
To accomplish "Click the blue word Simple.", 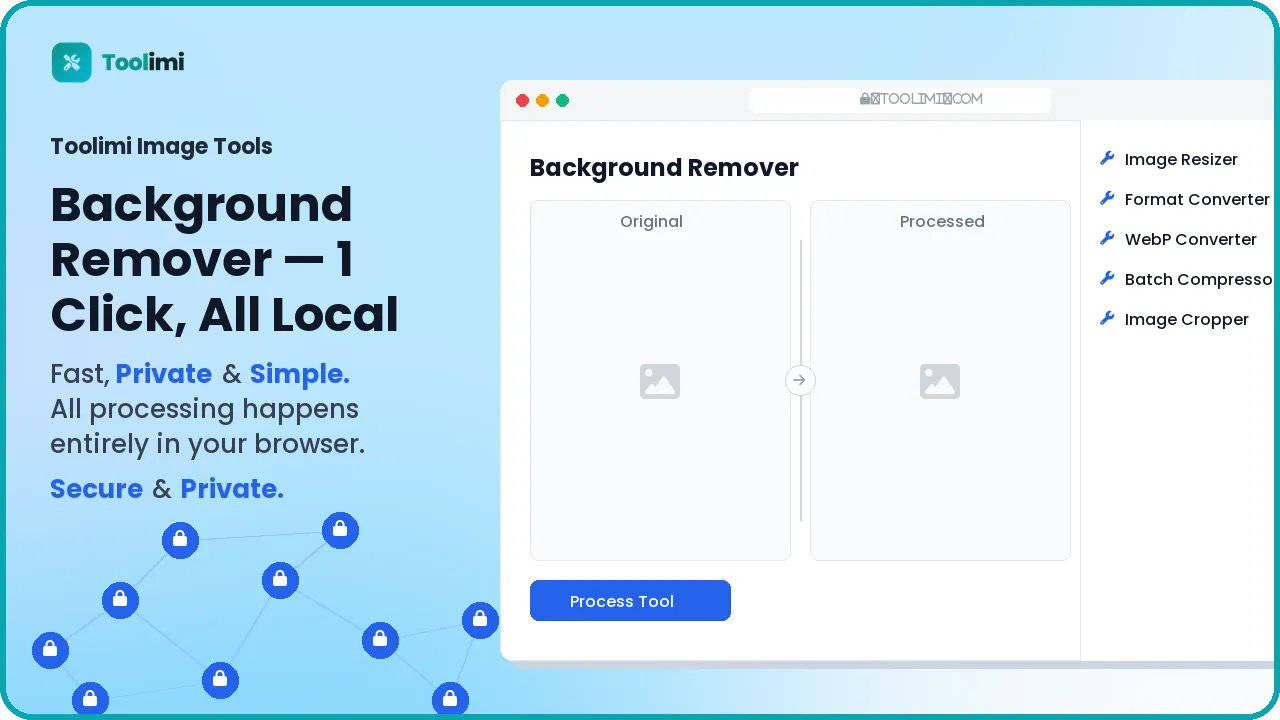I will pos(299,374).
